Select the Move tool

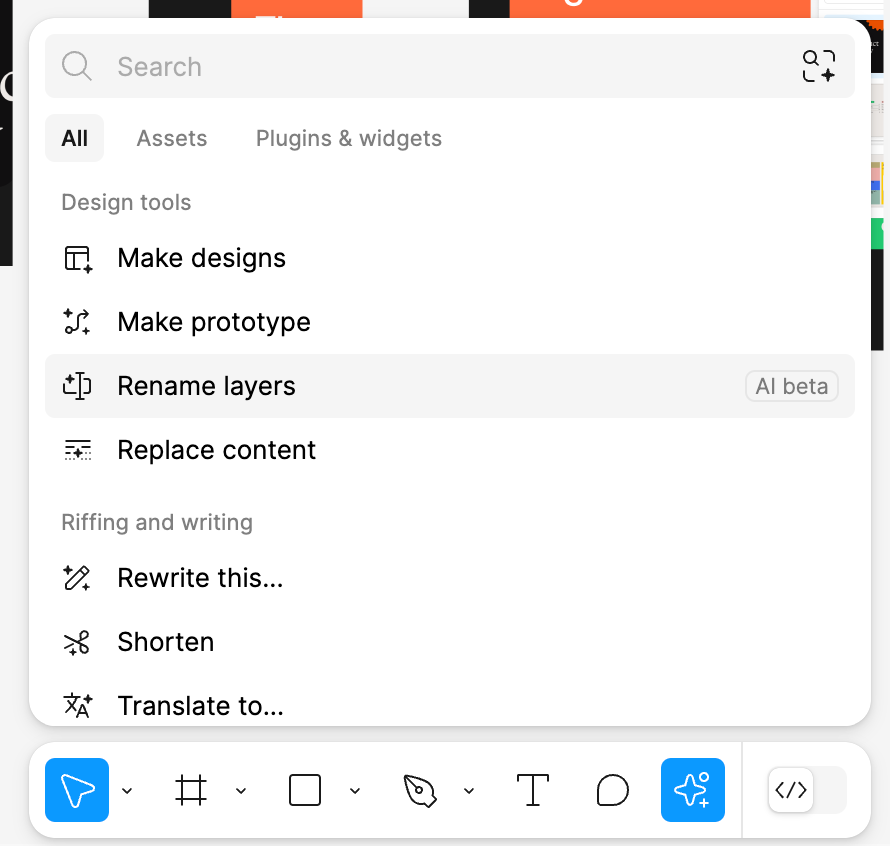[77, 790]
